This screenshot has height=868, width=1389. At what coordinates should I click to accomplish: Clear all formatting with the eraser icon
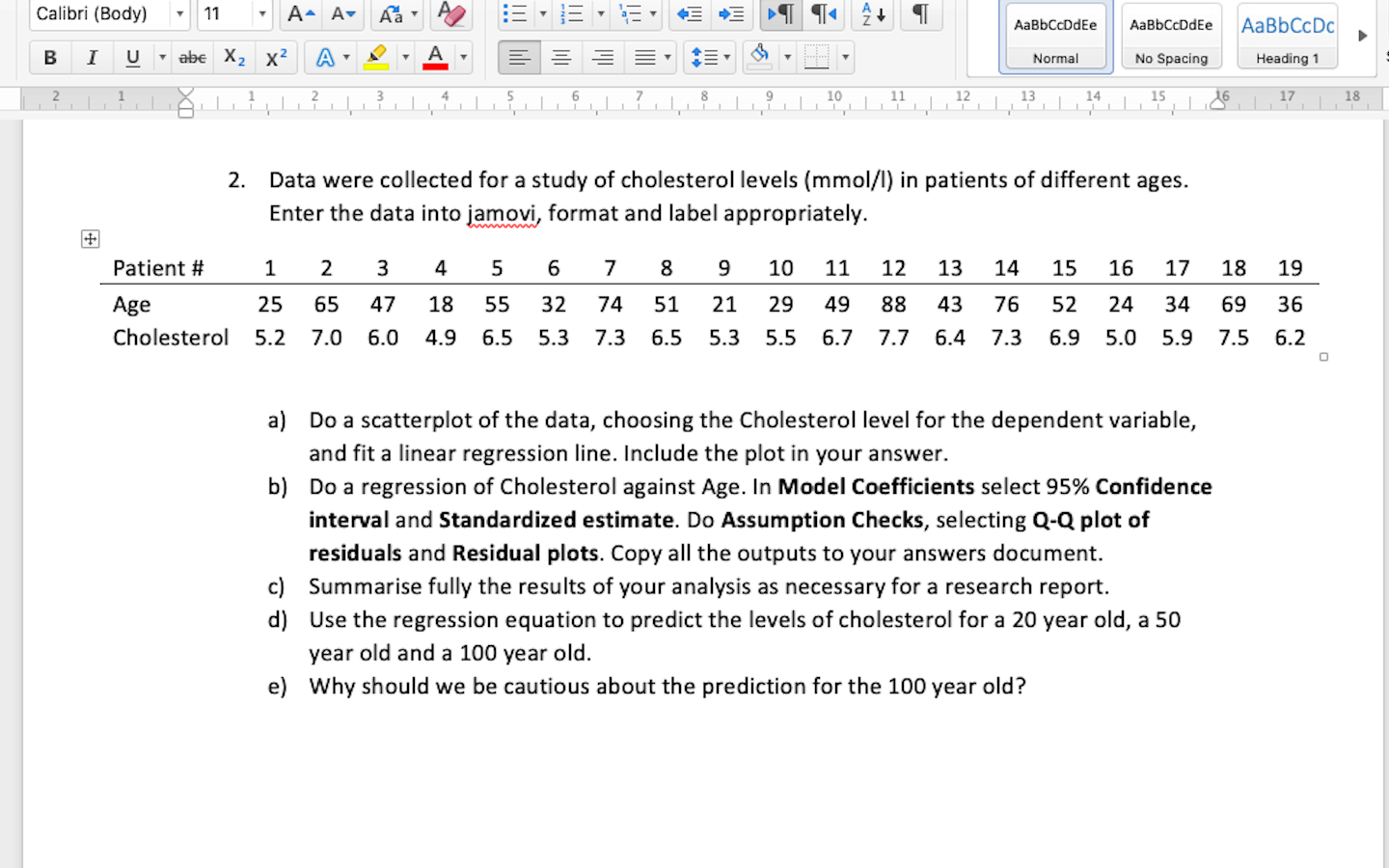[450, 14]
